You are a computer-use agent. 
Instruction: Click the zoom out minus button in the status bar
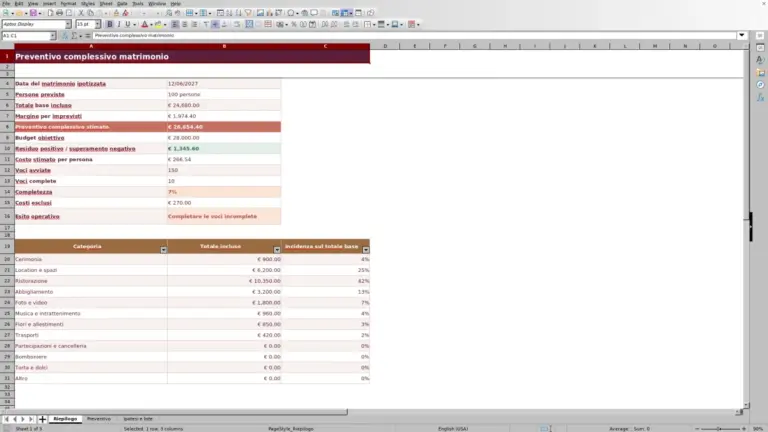pos(697,429)
